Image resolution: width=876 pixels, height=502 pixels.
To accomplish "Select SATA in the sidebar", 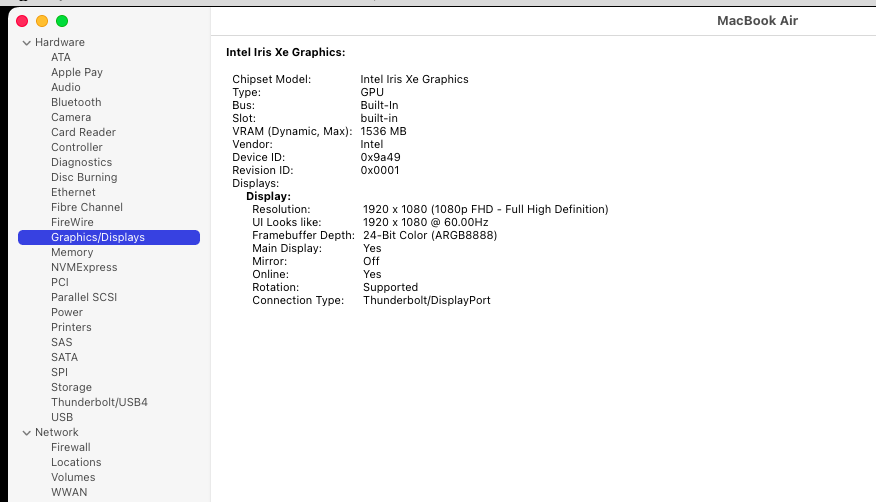I will (x=65, y=357).
